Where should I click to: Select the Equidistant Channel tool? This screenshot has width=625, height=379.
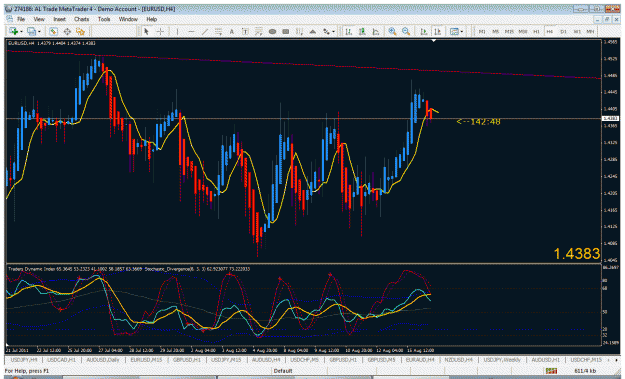tap(218, 31)
